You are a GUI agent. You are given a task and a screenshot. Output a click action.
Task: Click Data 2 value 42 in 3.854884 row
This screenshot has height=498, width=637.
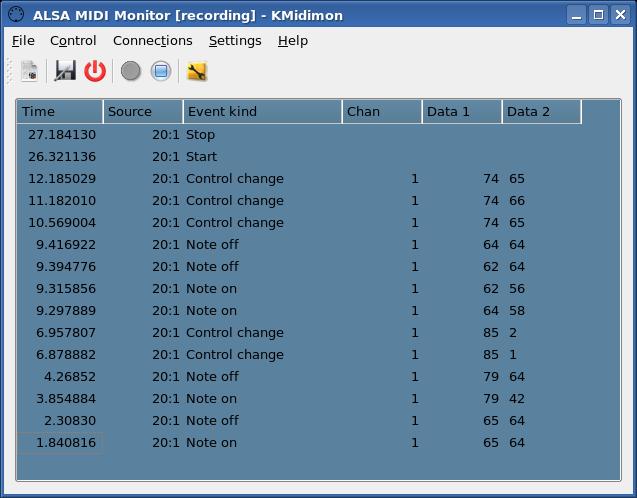(x=517, y=398)
